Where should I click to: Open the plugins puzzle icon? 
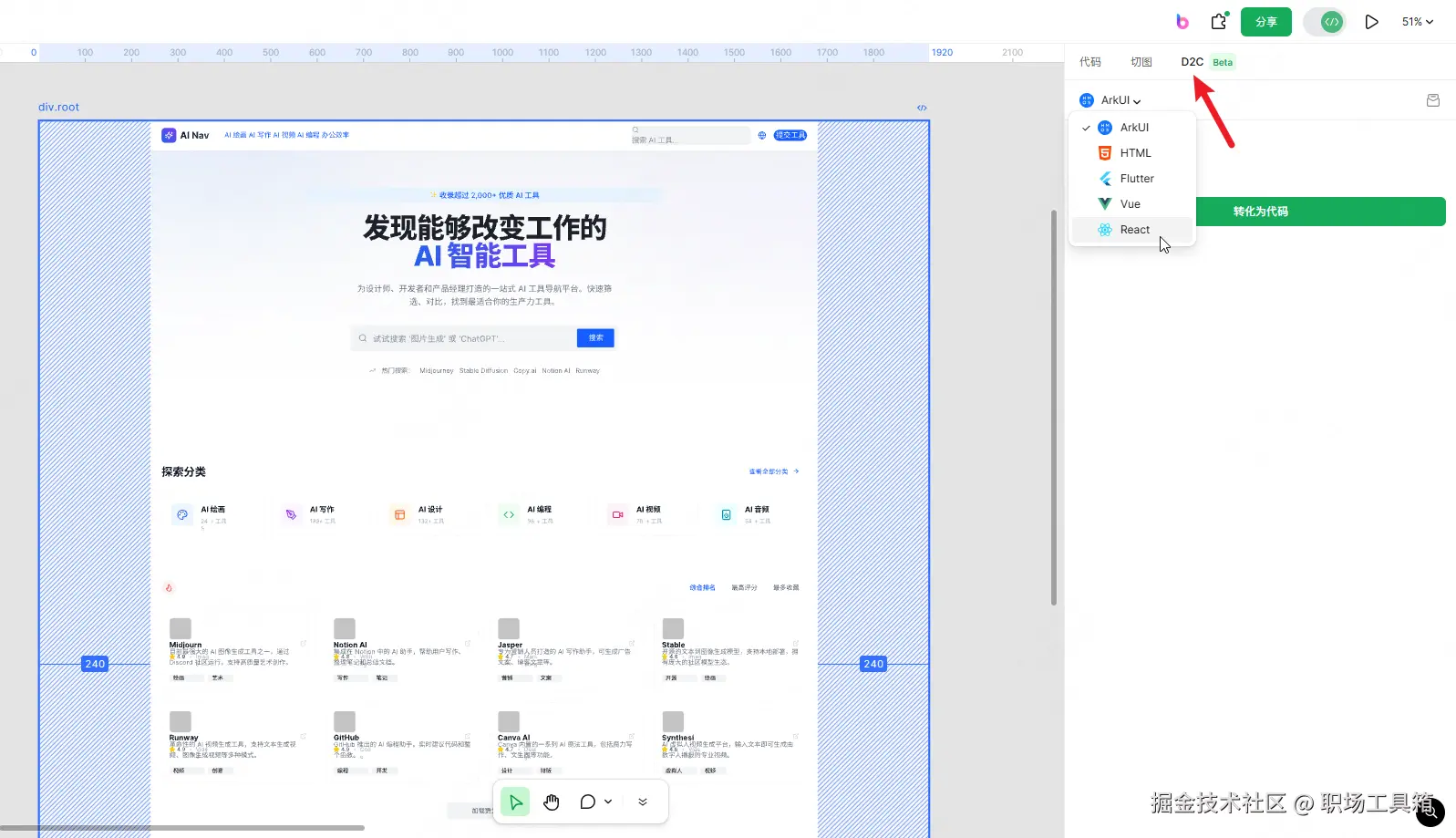(1220, 21)
